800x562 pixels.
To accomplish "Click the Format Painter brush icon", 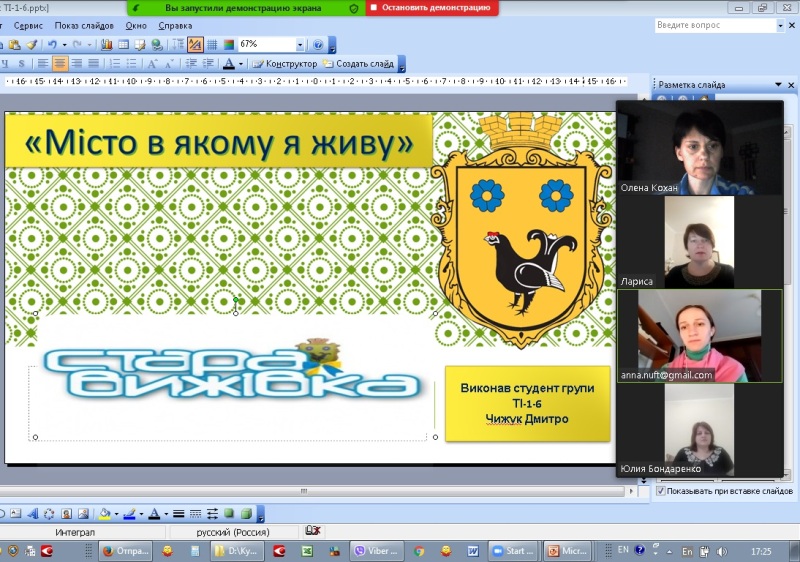I will click(x=32, y=45).
